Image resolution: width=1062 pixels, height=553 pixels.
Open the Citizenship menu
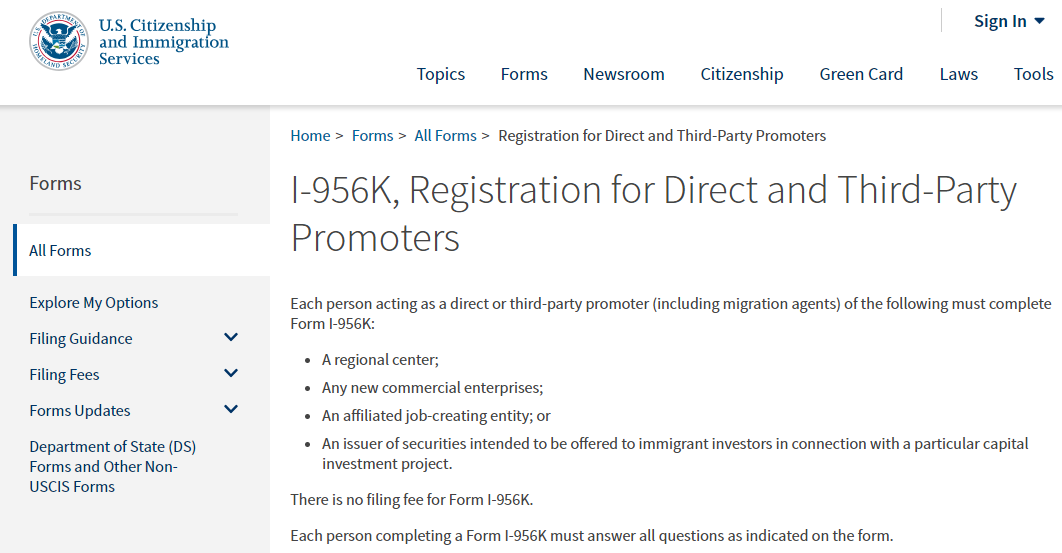(x=742, y=74)
